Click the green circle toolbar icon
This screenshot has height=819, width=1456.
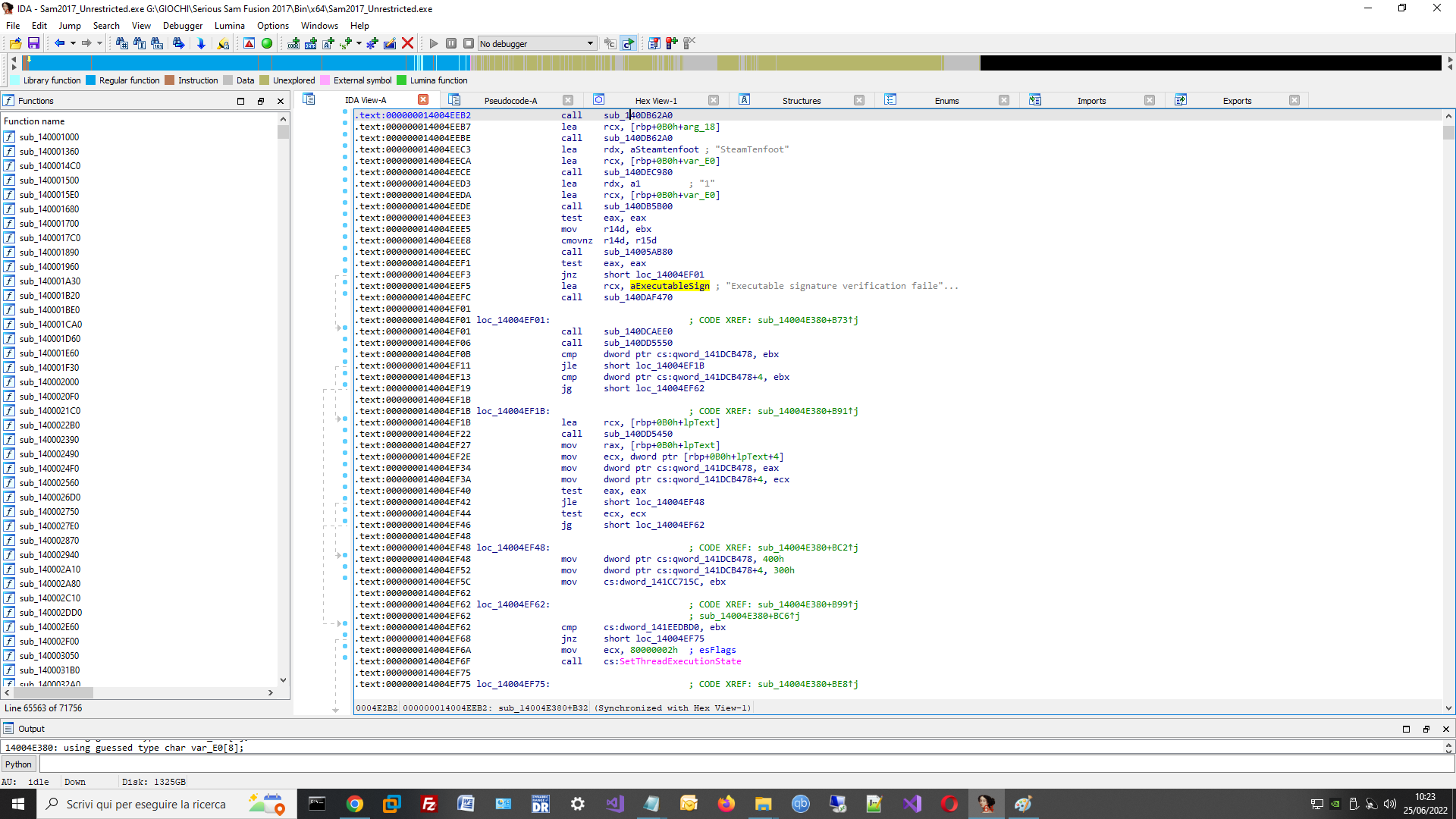267,43
